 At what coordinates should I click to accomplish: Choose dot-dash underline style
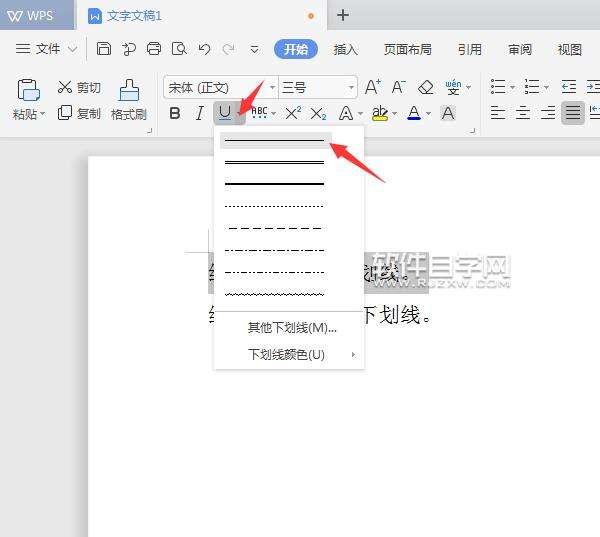point(276,251)
